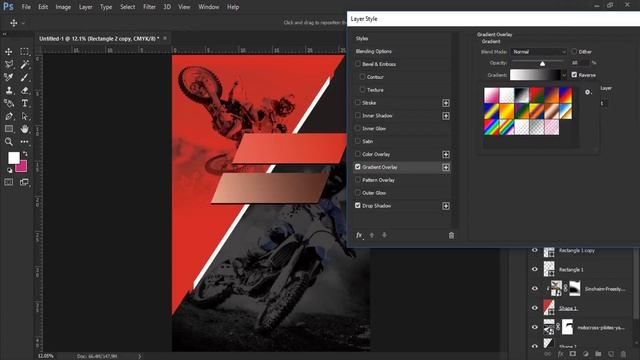Viewport: 640px width, 360px height.
Task: Click the fx icon in Layer Style dialog
Action: coord(359,236)
